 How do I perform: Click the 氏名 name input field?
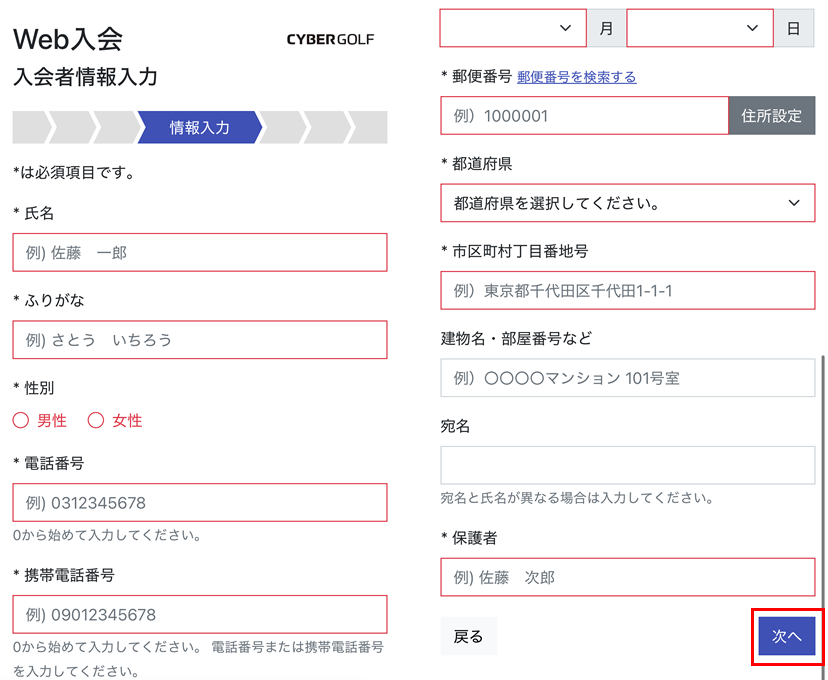click(x=200, y=253)
